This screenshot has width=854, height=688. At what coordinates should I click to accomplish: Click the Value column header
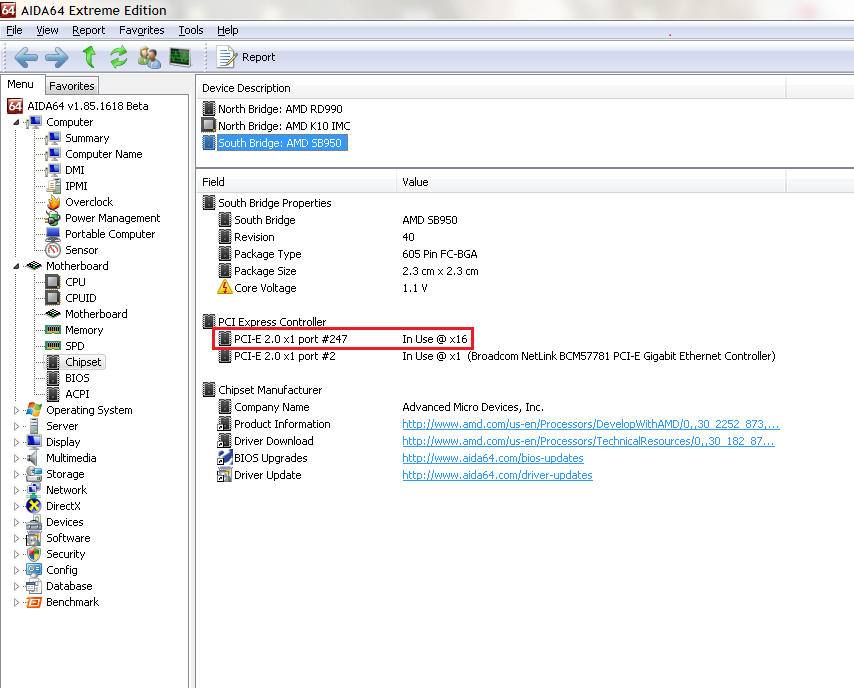click(591, 182)
